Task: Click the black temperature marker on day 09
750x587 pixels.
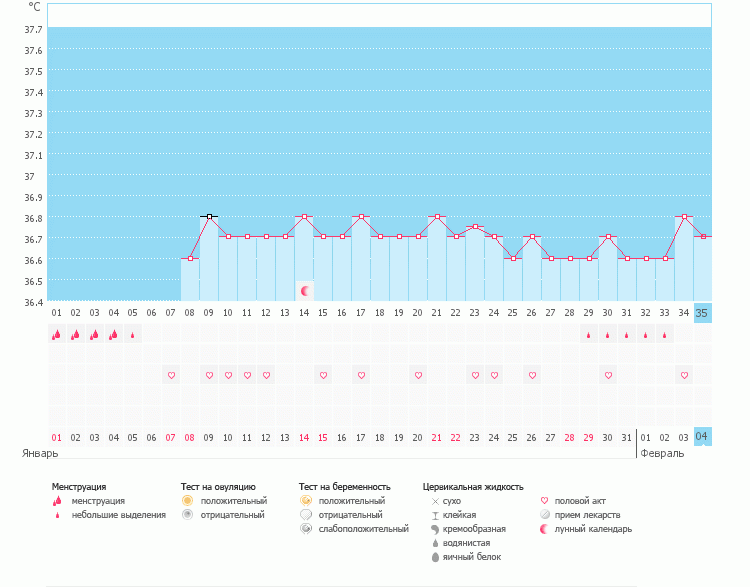Action: pos(209,216)
